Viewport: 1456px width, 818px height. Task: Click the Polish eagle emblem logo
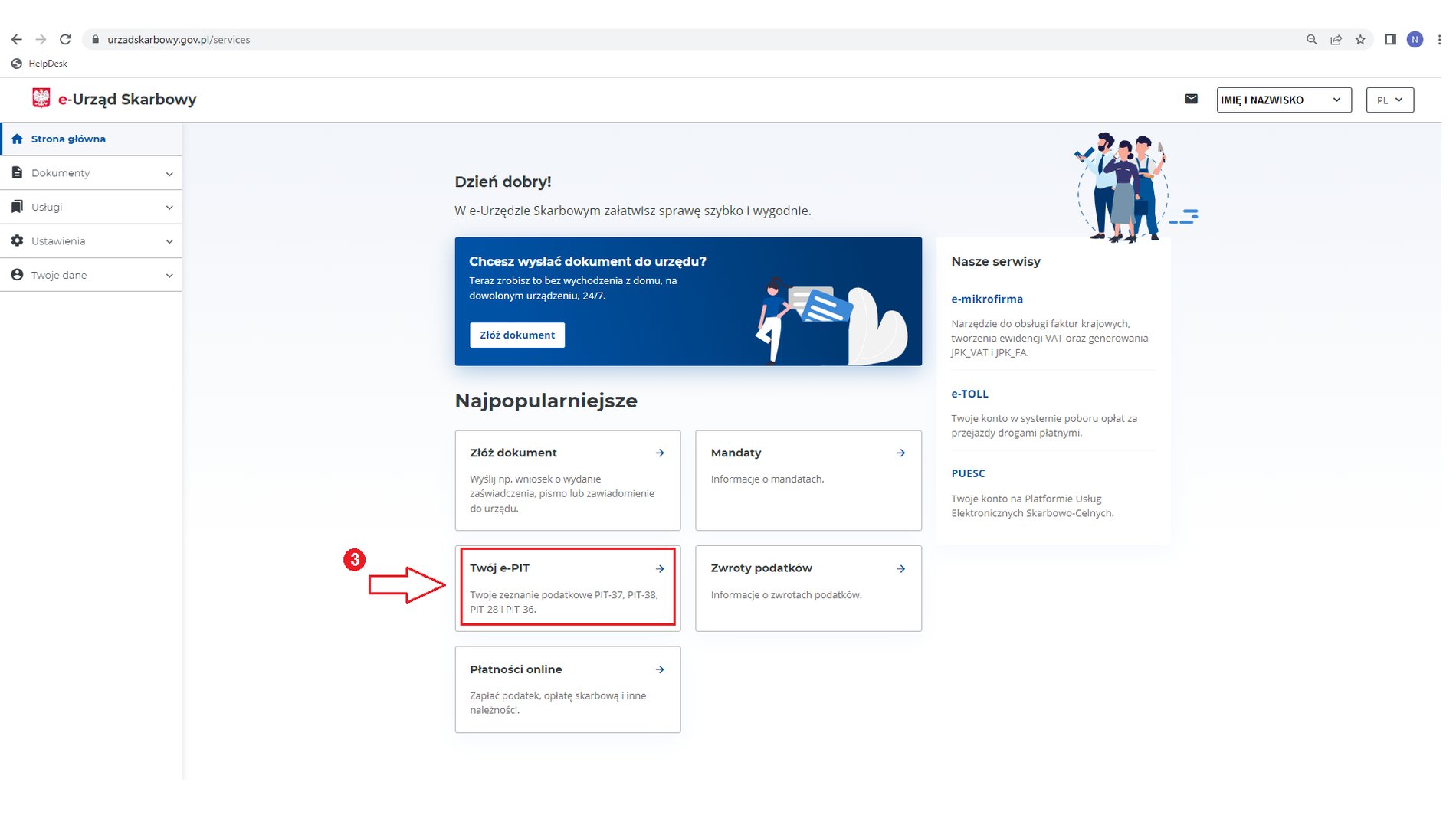point(41,98)
